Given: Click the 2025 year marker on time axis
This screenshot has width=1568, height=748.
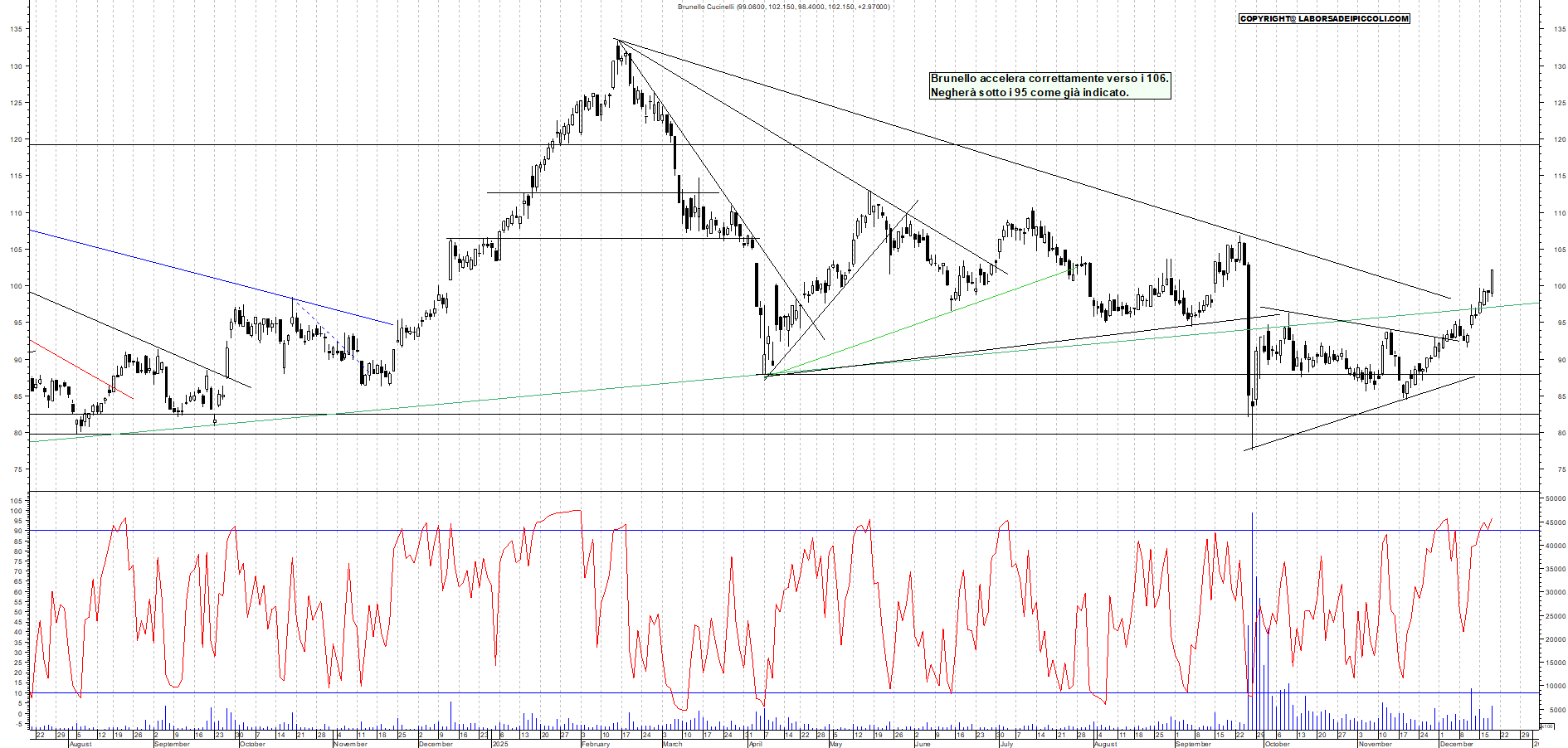Looking at the screenshot, I should tap(499, 744).
